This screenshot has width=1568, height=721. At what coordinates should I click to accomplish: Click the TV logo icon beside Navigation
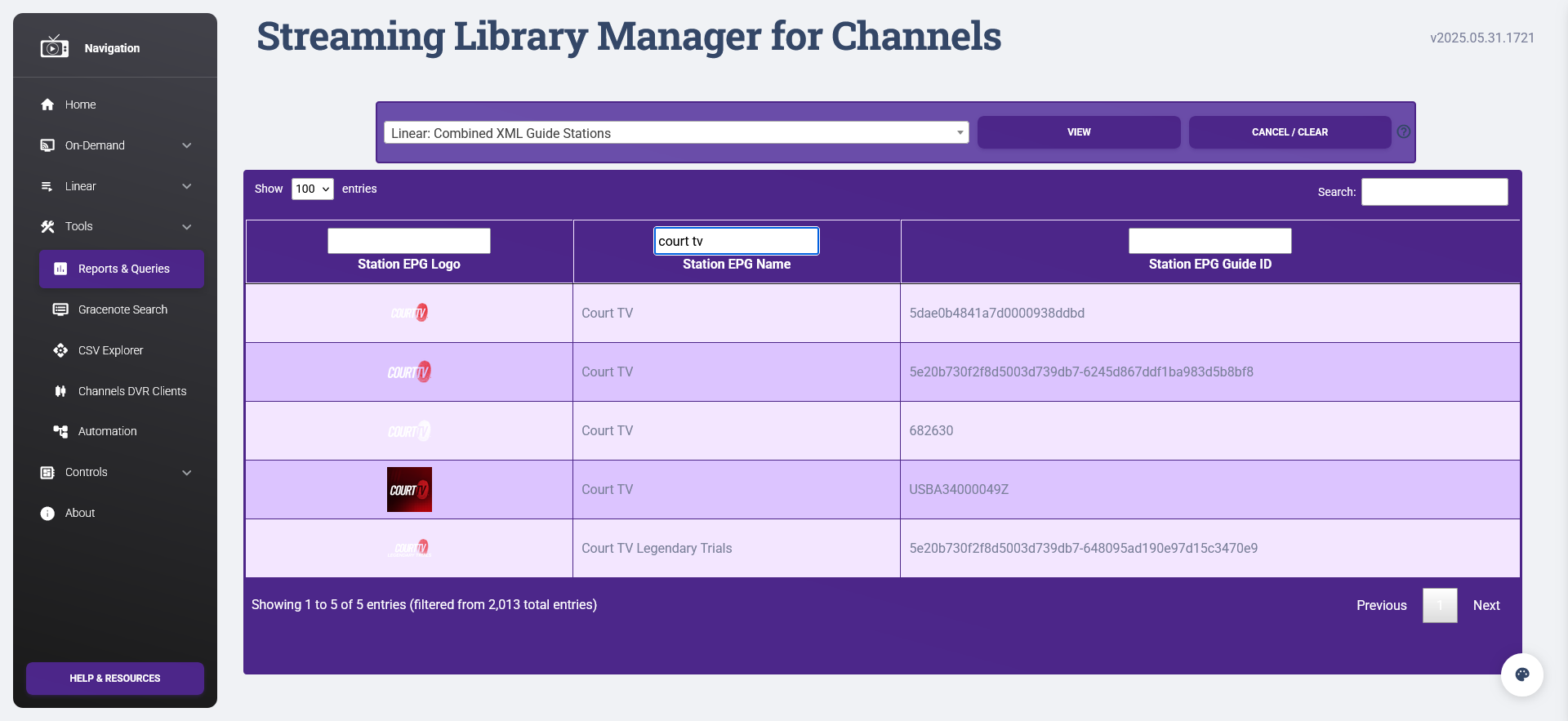54,47
